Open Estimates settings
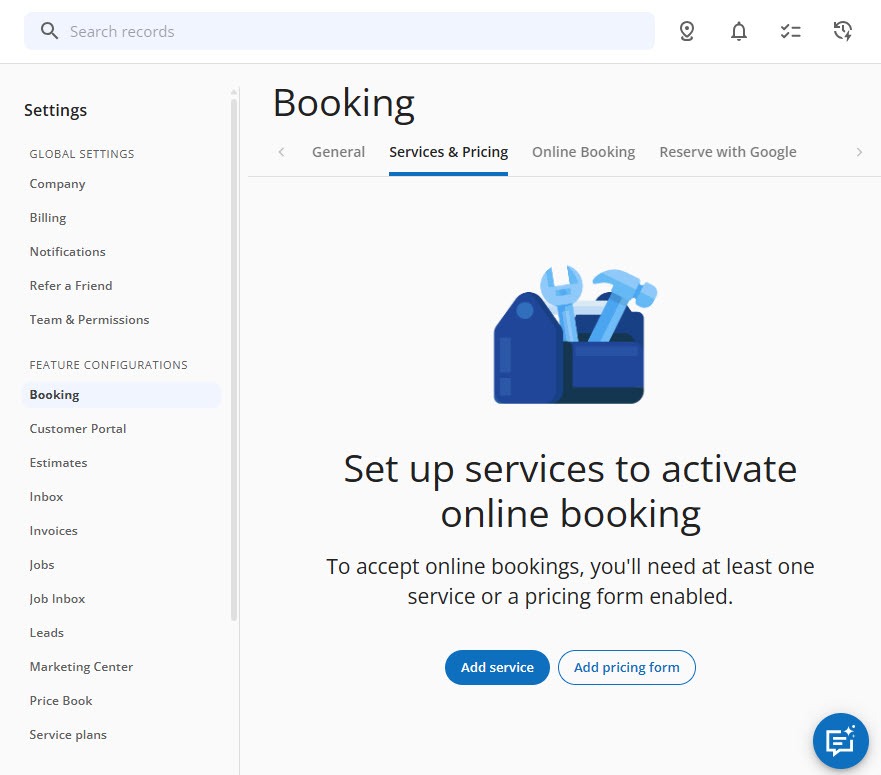This screenshot has height=775, width=881. (58, 463)
